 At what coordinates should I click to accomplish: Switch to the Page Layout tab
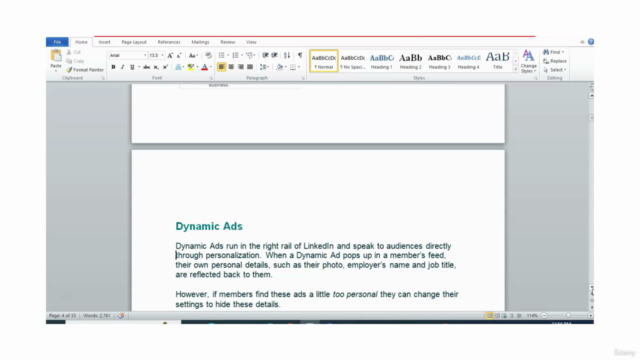[134, 42]
